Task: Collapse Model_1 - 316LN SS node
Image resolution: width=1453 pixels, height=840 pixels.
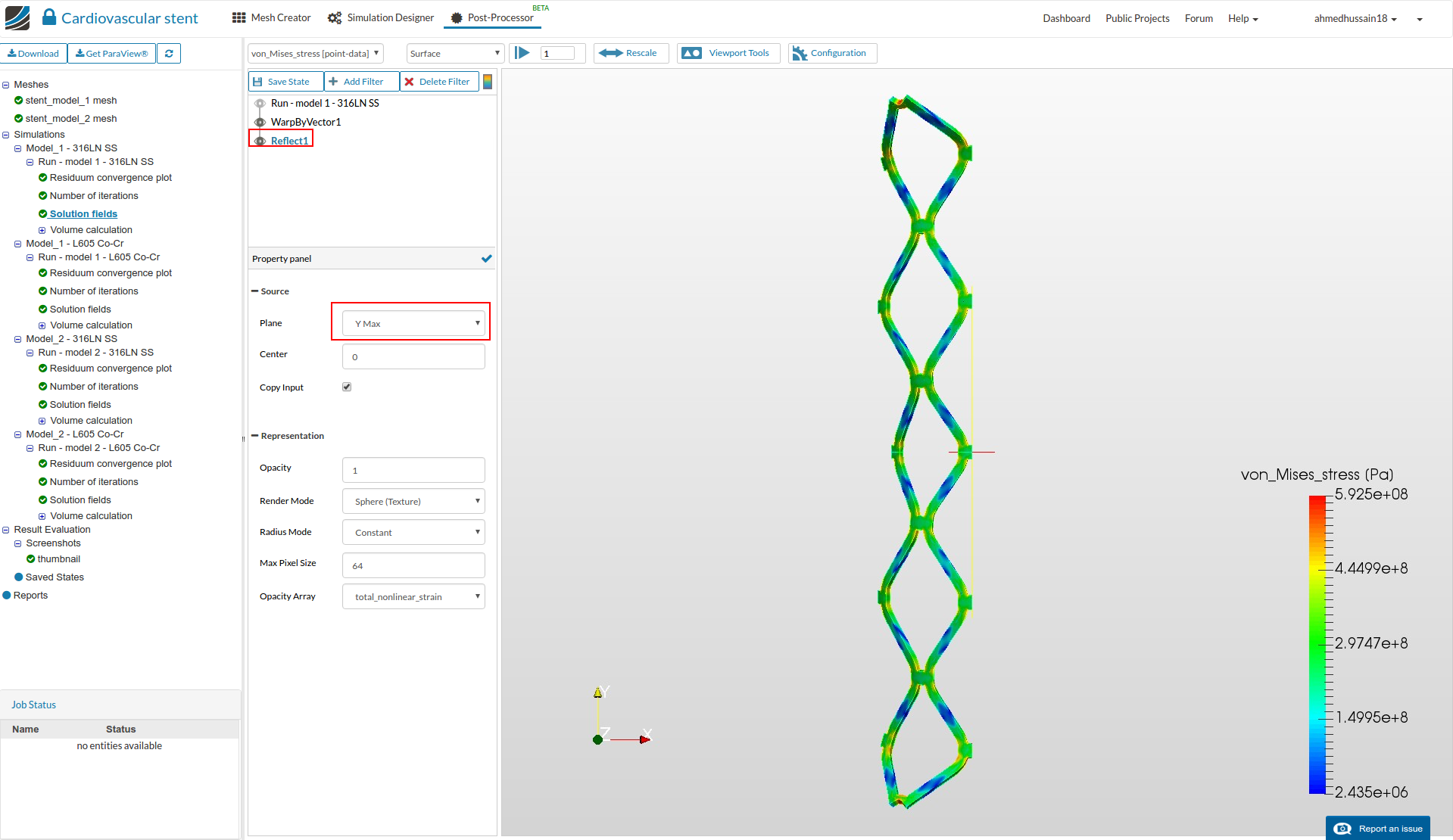Action: [18, 148]
